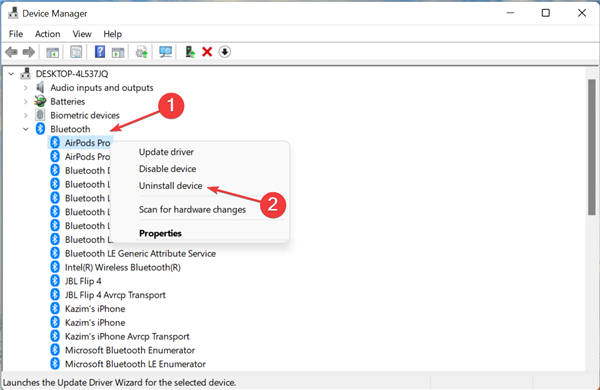Viewport: 600px width, 390px height.
Task: Open the View menu
Action: pos(82,34)
